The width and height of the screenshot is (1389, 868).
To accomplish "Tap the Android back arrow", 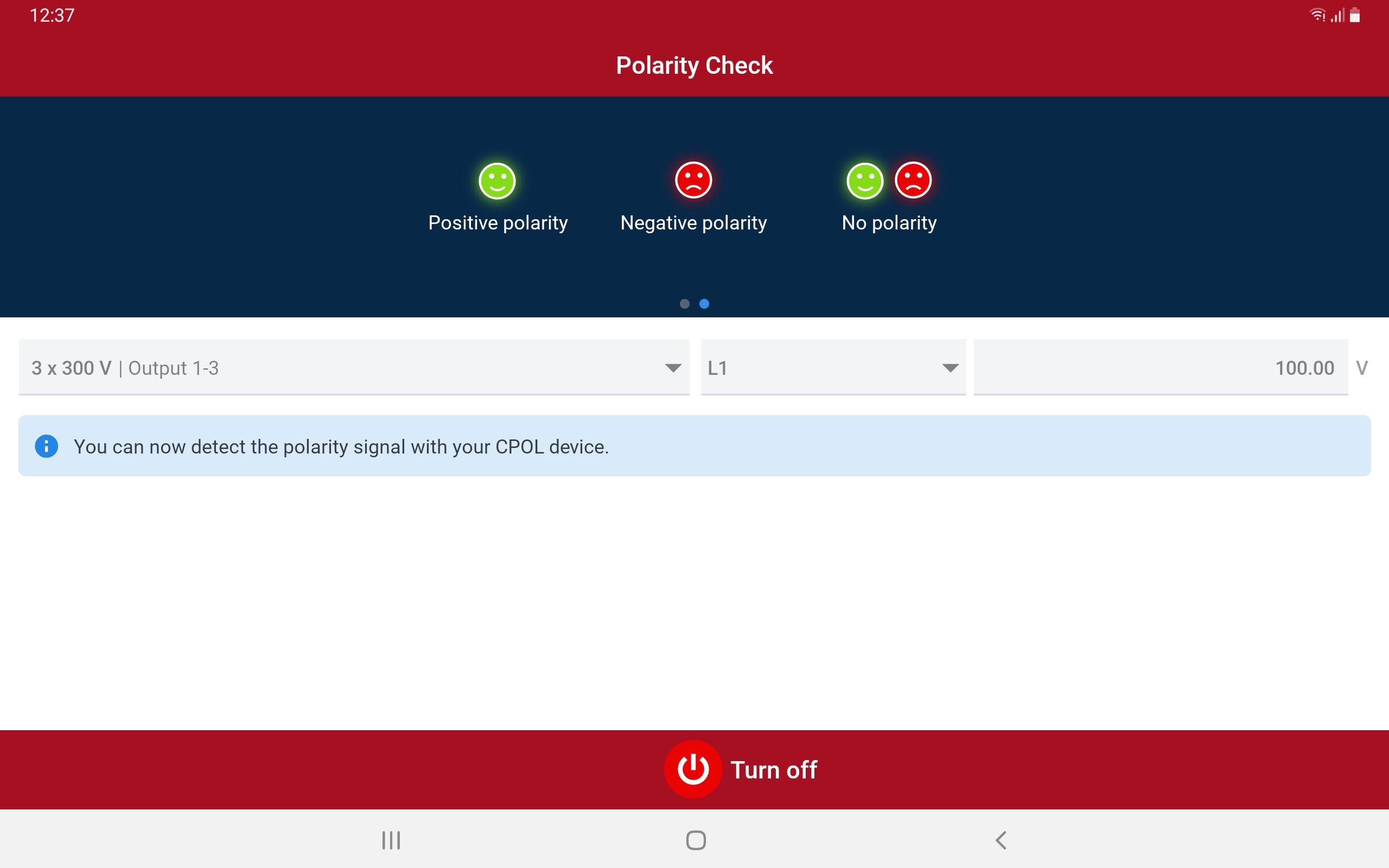I will tap(1001, 840).
